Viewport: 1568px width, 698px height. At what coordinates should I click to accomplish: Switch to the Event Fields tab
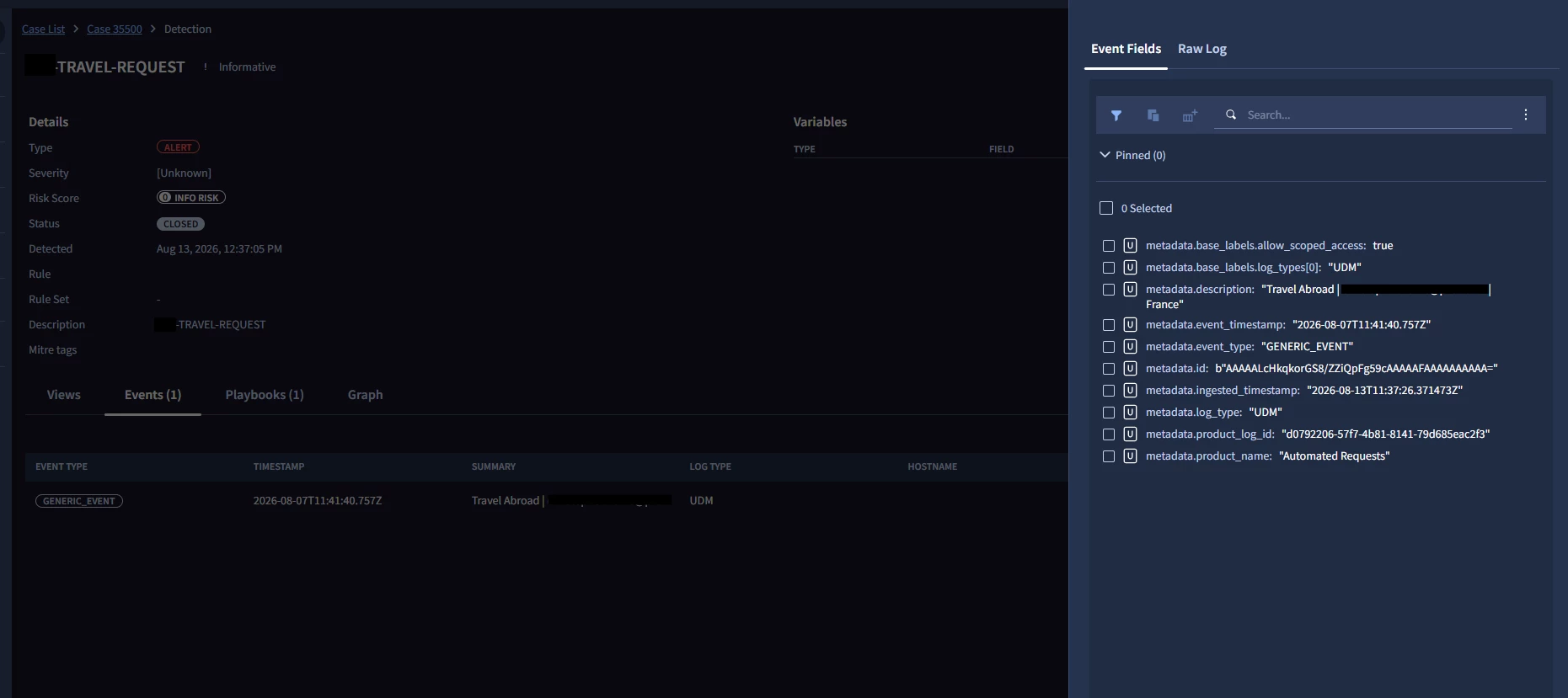(x=1126, y=49)
